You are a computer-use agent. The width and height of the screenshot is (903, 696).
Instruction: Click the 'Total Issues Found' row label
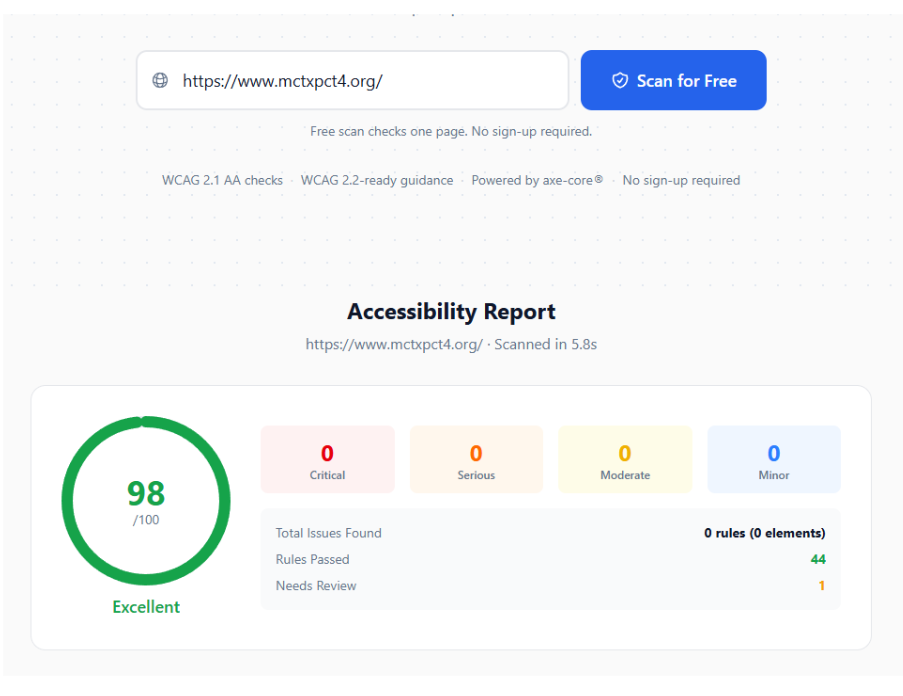coord(328,533)
